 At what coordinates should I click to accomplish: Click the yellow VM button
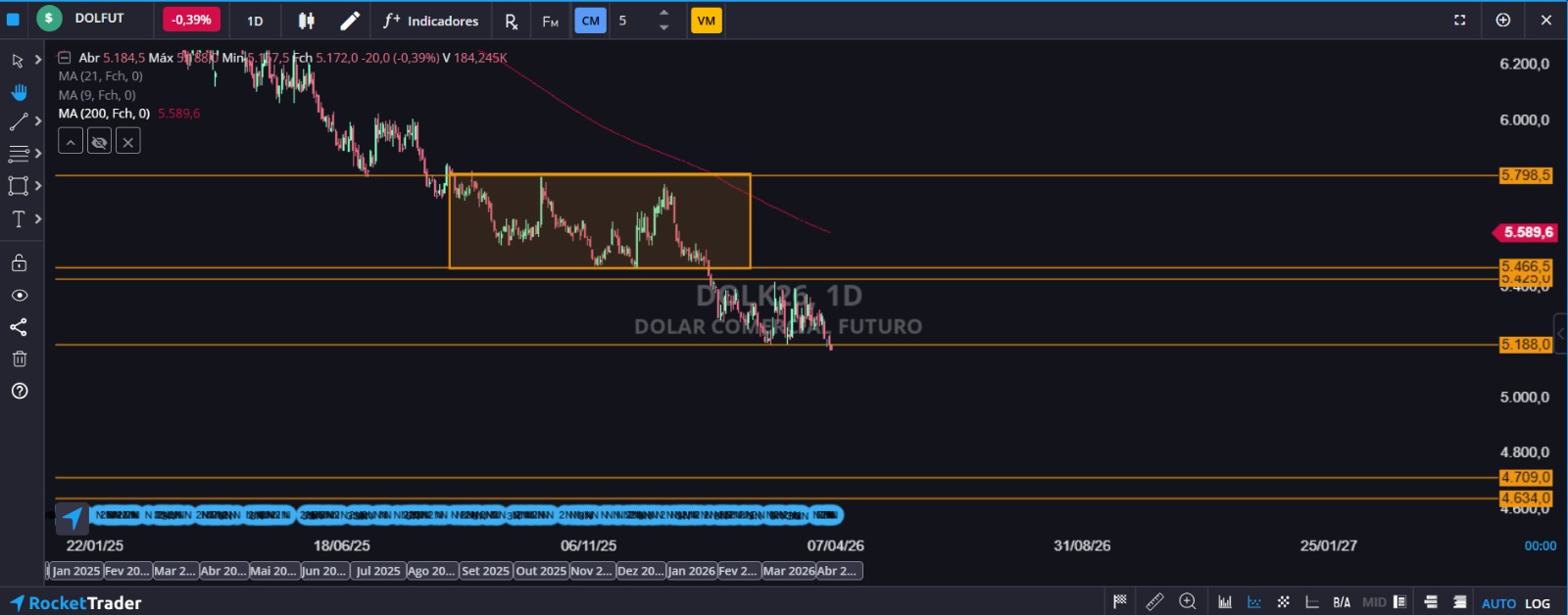click(x=706, y=21)
